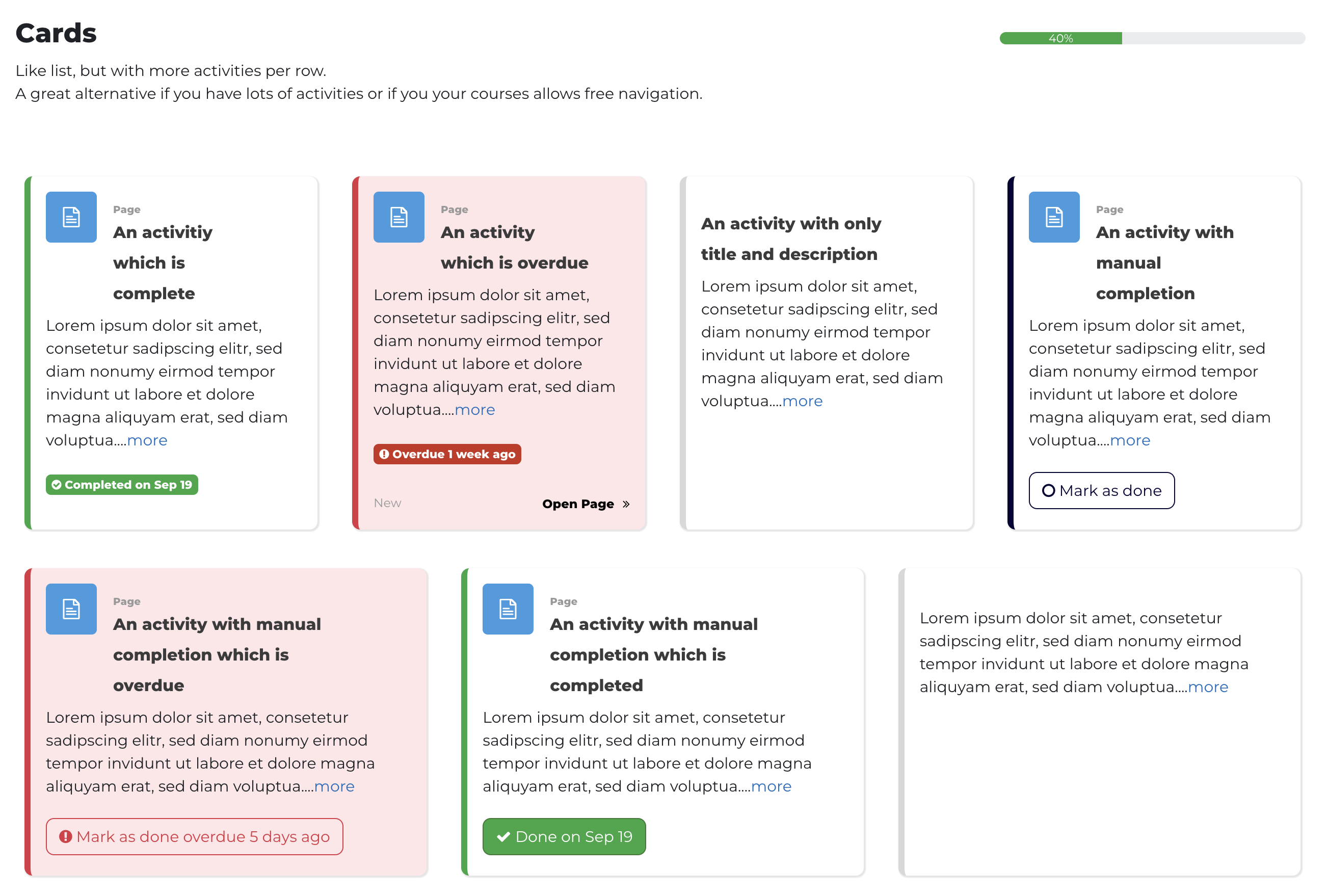Click the page icon of the manual overdue card

tap(71, 609)
